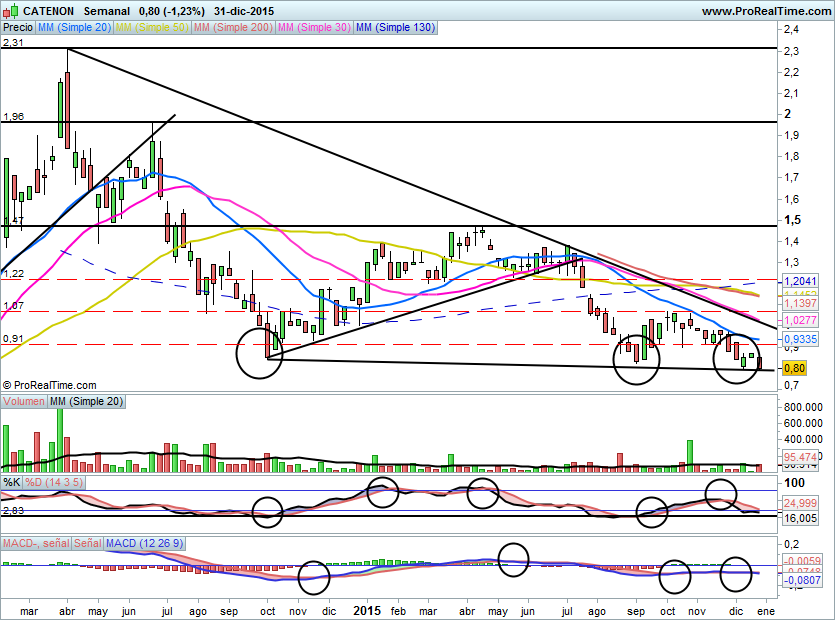Click the %K stochastic label

pos(12,482)
